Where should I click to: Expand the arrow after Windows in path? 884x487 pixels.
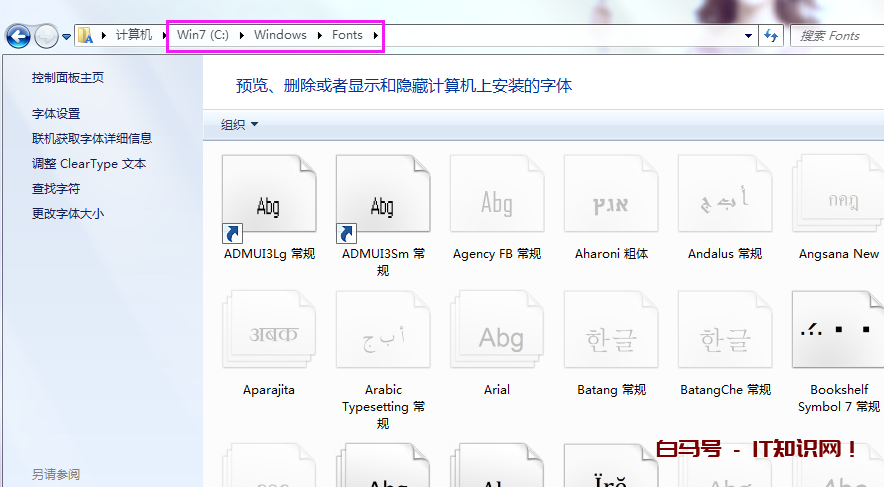coord(320,36)
